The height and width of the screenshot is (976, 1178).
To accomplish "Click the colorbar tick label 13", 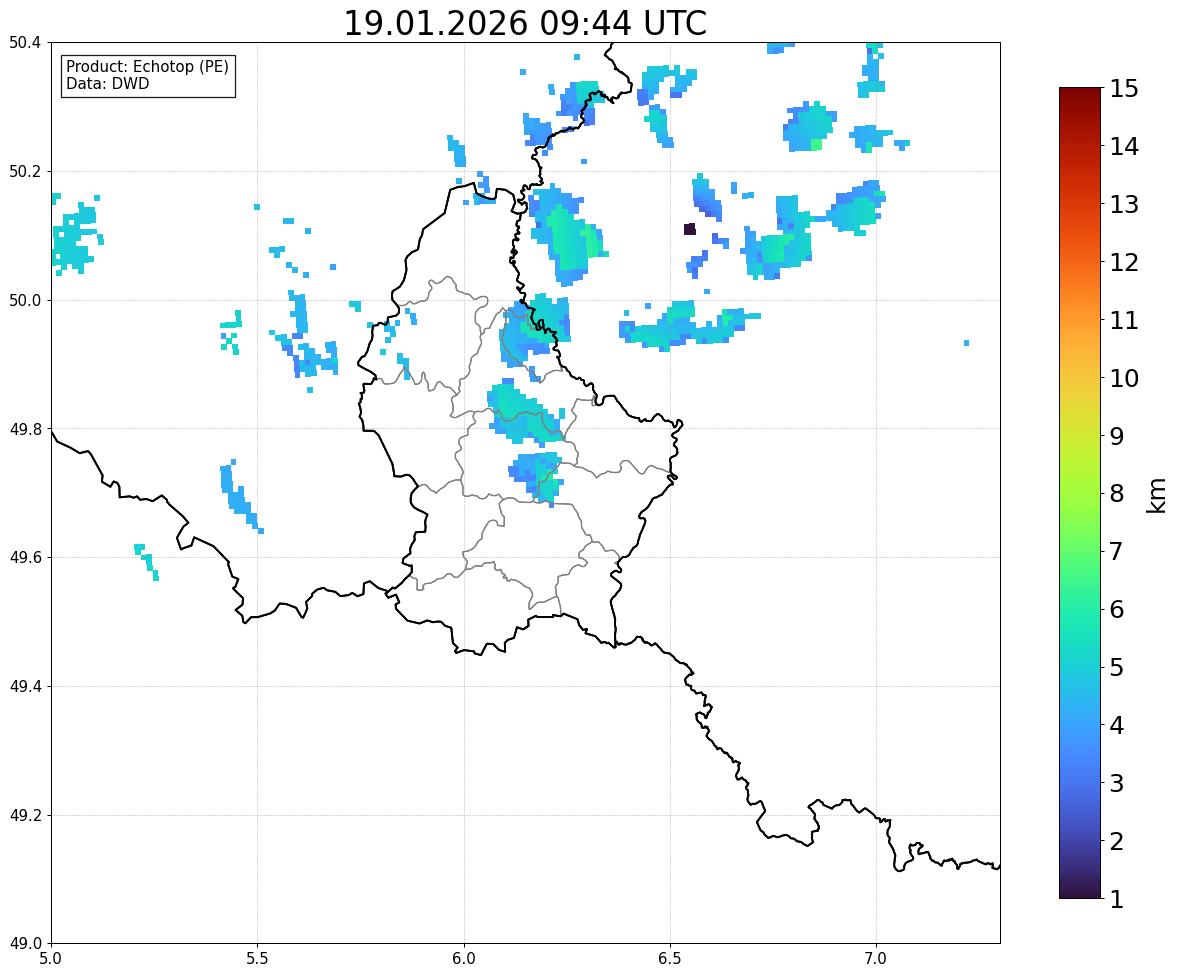I will pyautogui.click(x=1124, y=204).
